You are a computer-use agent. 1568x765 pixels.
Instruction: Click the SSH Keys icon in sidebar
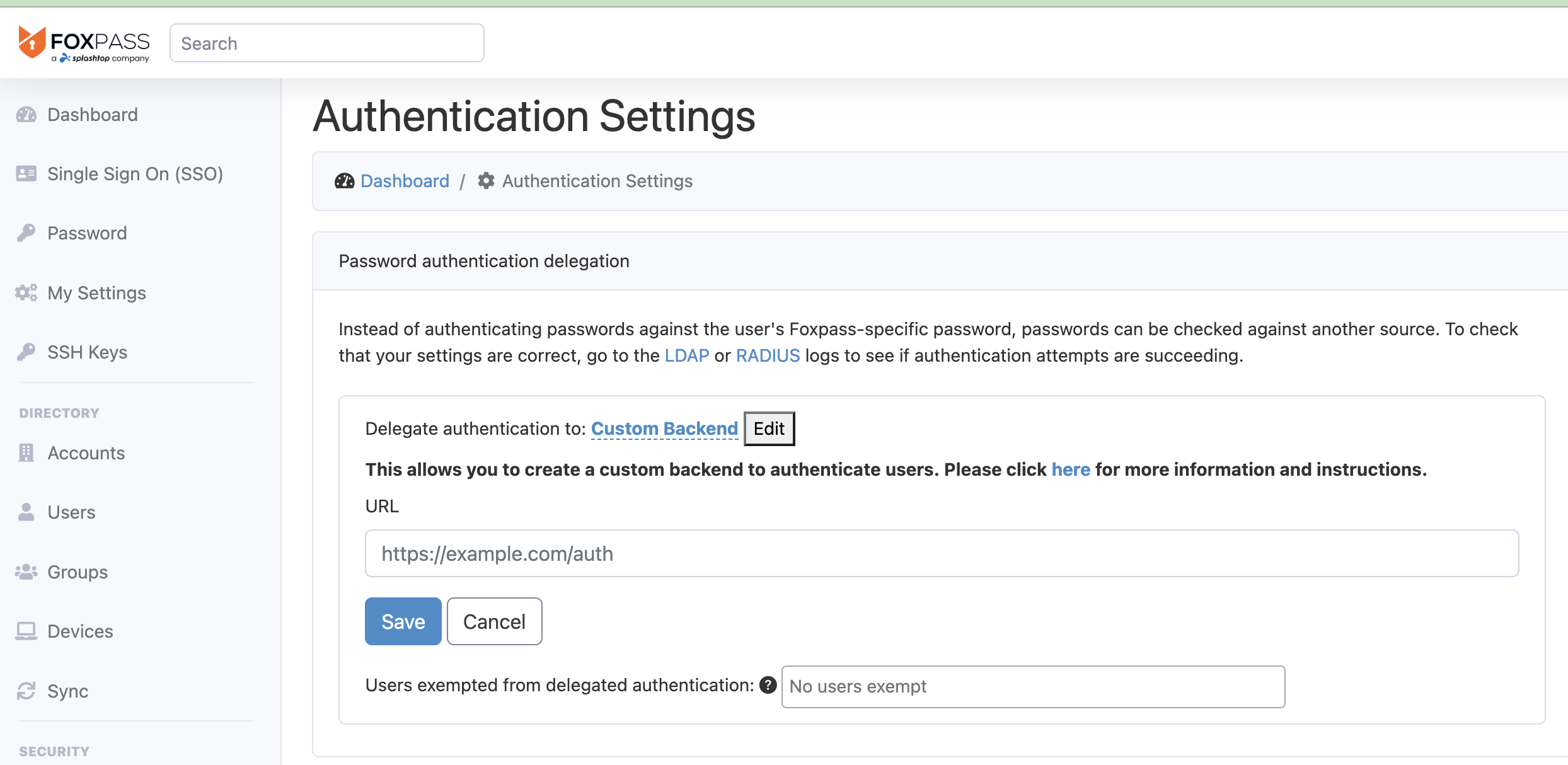click(27, 352)
